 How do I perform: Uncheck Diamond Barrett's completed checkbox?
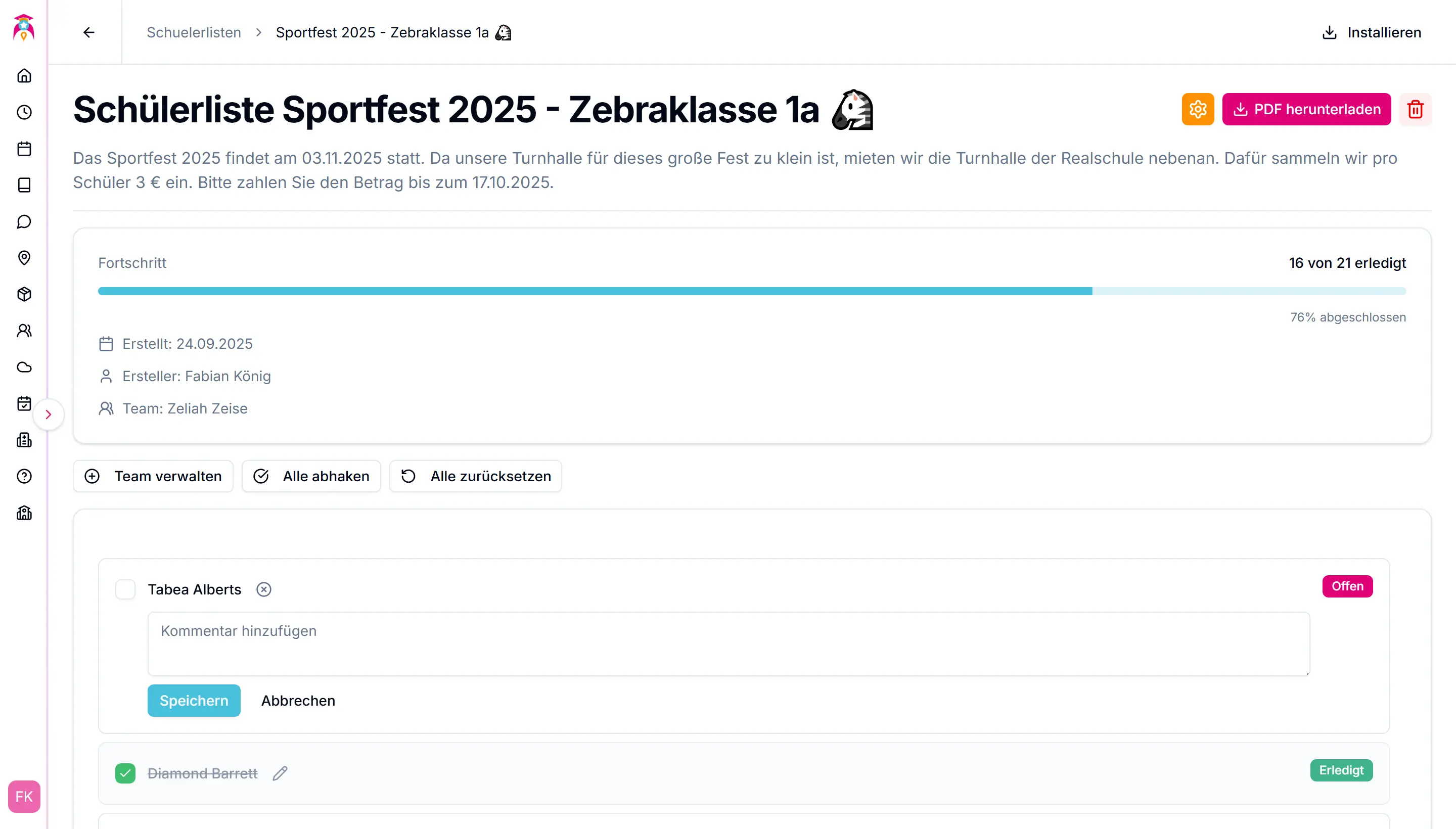click(125, 773)
